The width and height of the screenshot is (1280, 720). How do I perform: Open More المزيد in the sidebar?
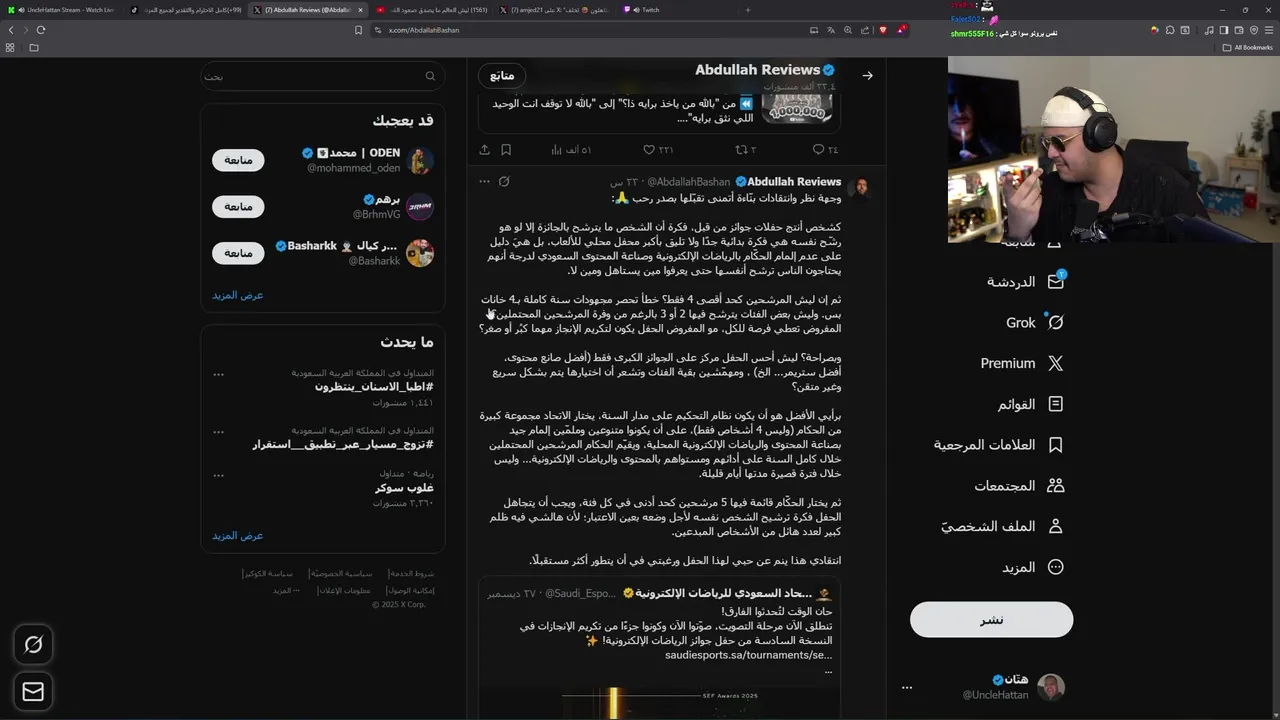[1033, 567]
